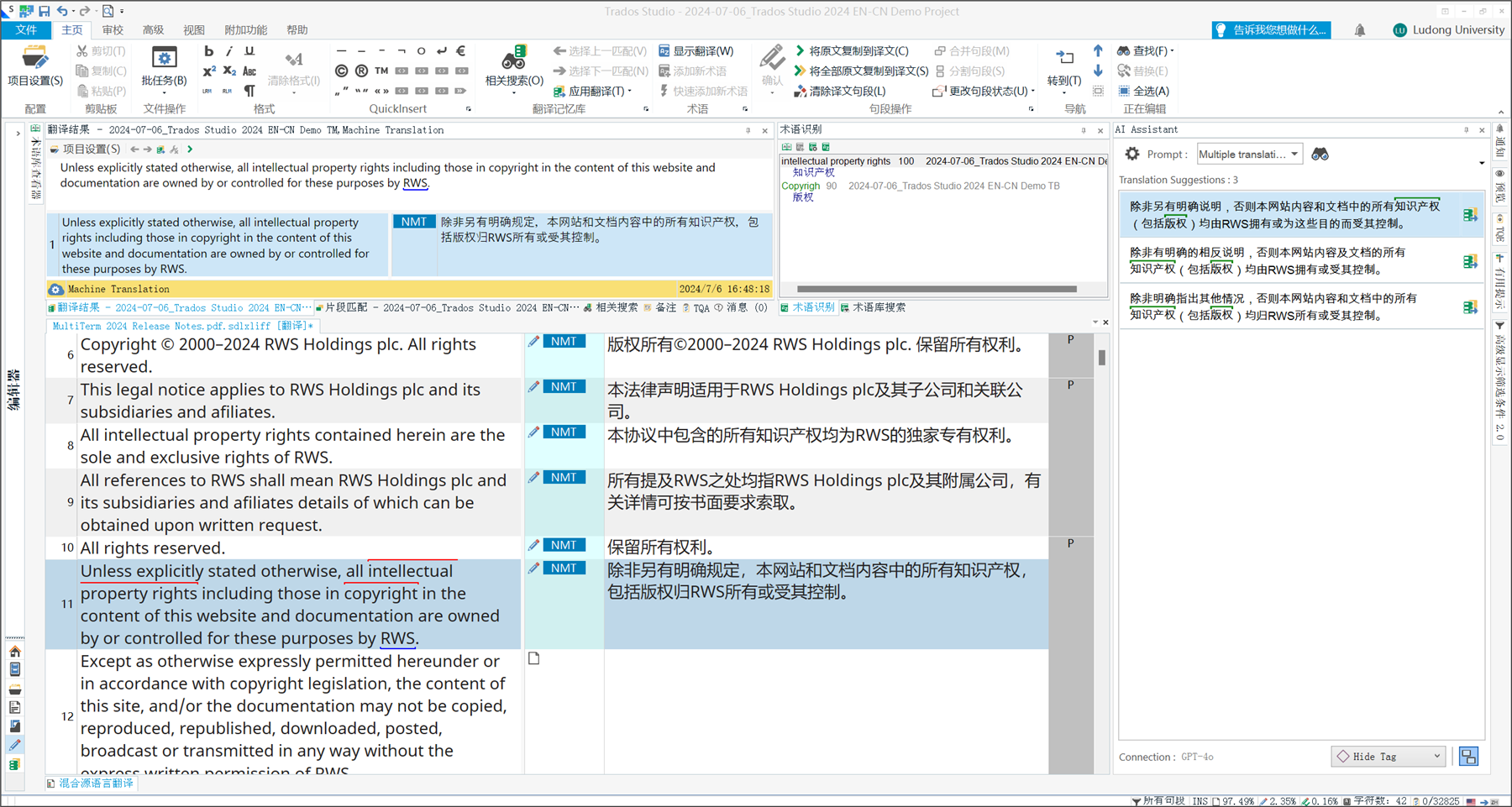Clear target segment 清除译文句段(L)
1512x807 pixels.
pyautogui.click(x=839, y=91)
